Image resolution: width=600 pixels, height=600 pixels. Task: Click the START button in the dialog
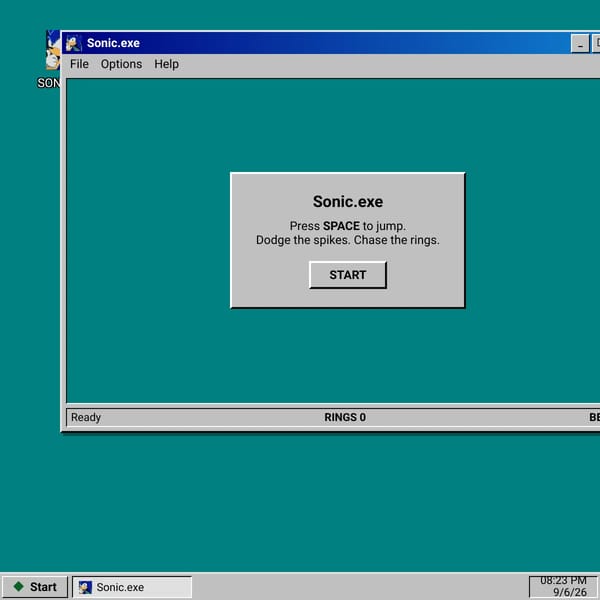pyautogui.click(x=348, y=275)
